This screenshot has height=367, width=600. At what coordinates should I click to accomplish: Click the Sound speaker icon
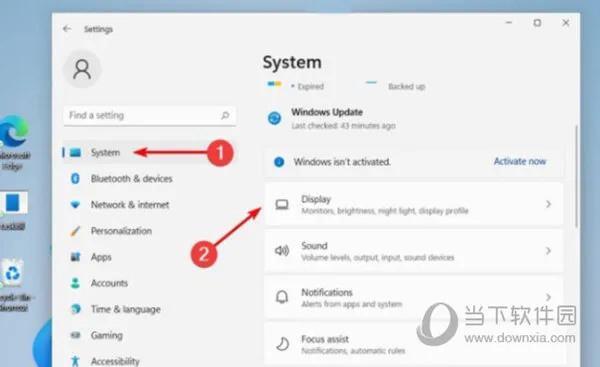pos(282,251)
